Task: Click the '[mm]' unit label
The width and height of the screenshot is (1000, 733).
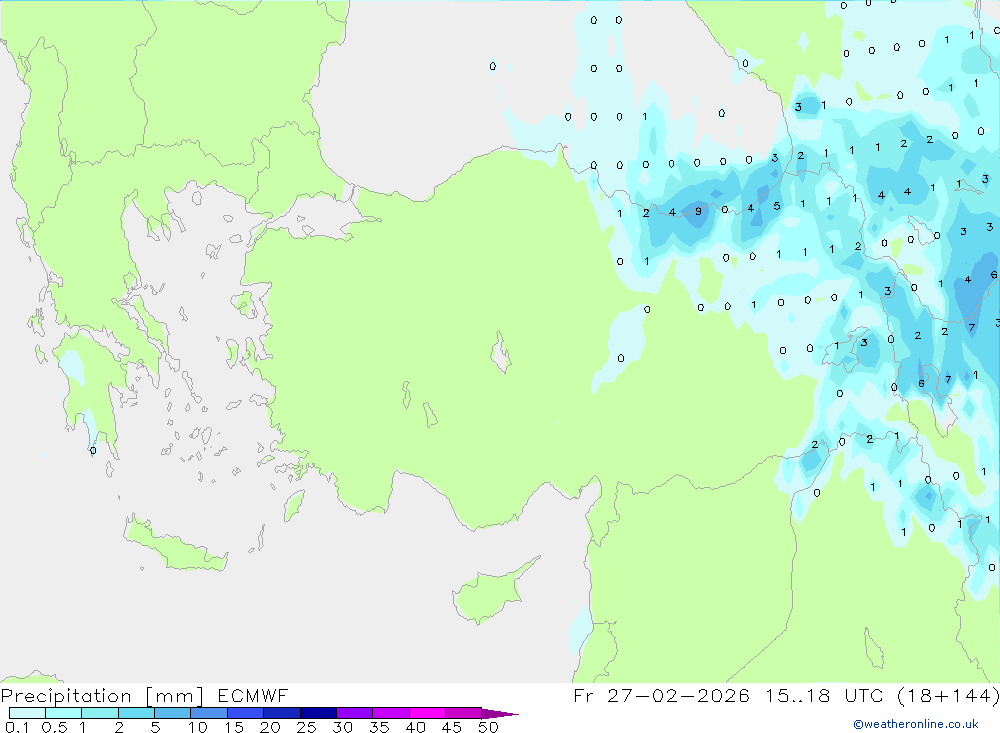Action: pos(175,696)
